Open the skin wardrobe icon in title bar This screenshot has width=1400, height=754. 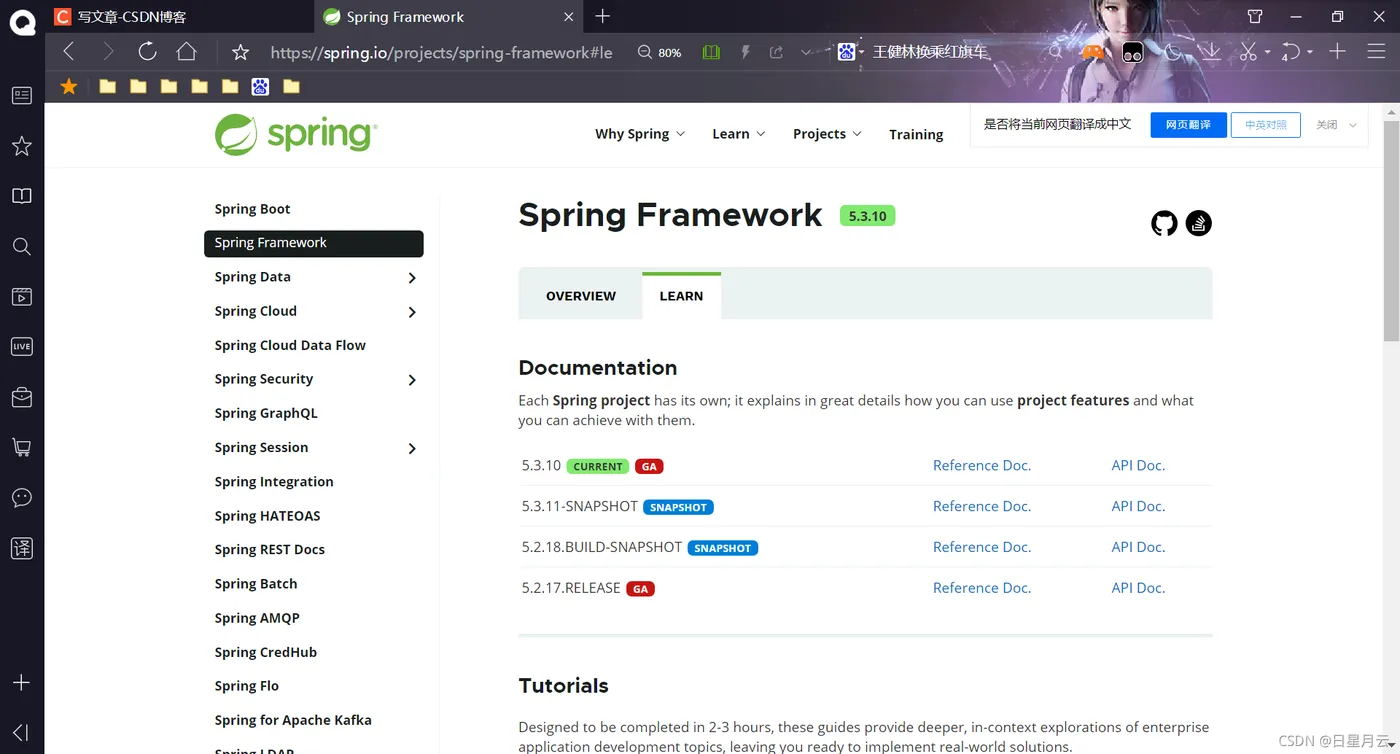[x=1255, y=17]
